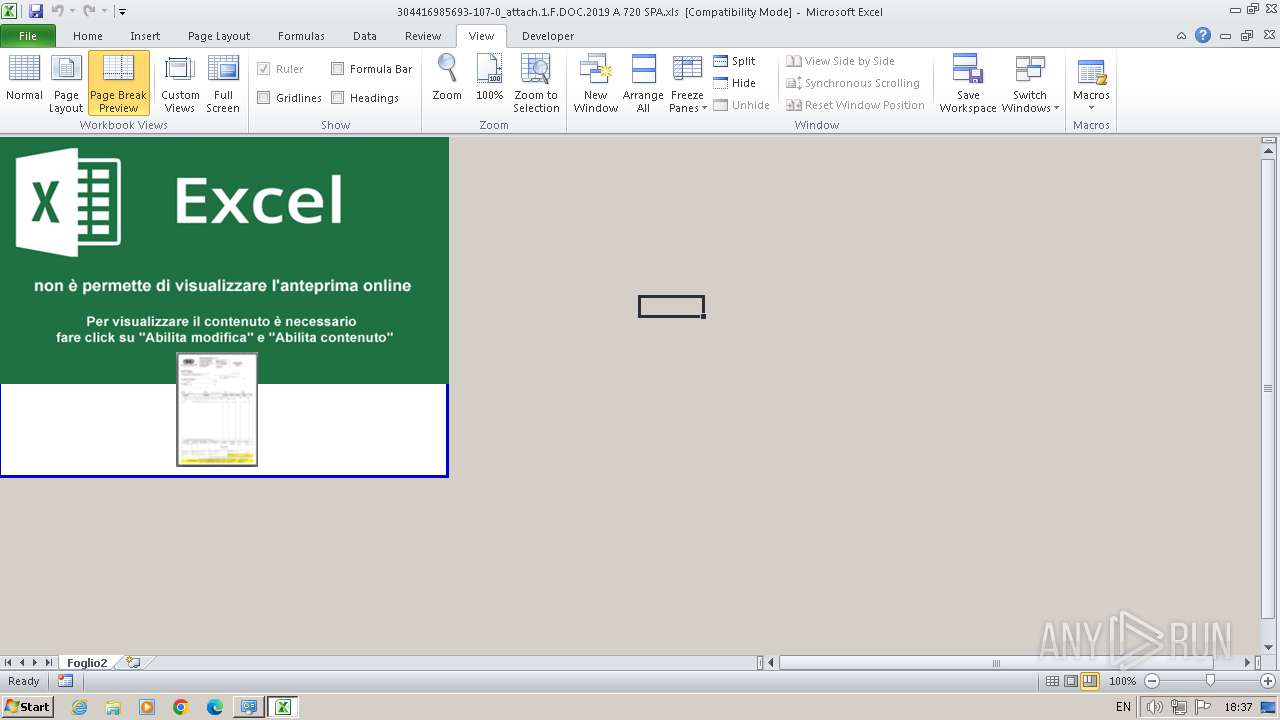Zoom to Selection
Image resolution: width=1280 pixels, height=720 pixels.
pyautogui.click(x=536, y=84)
